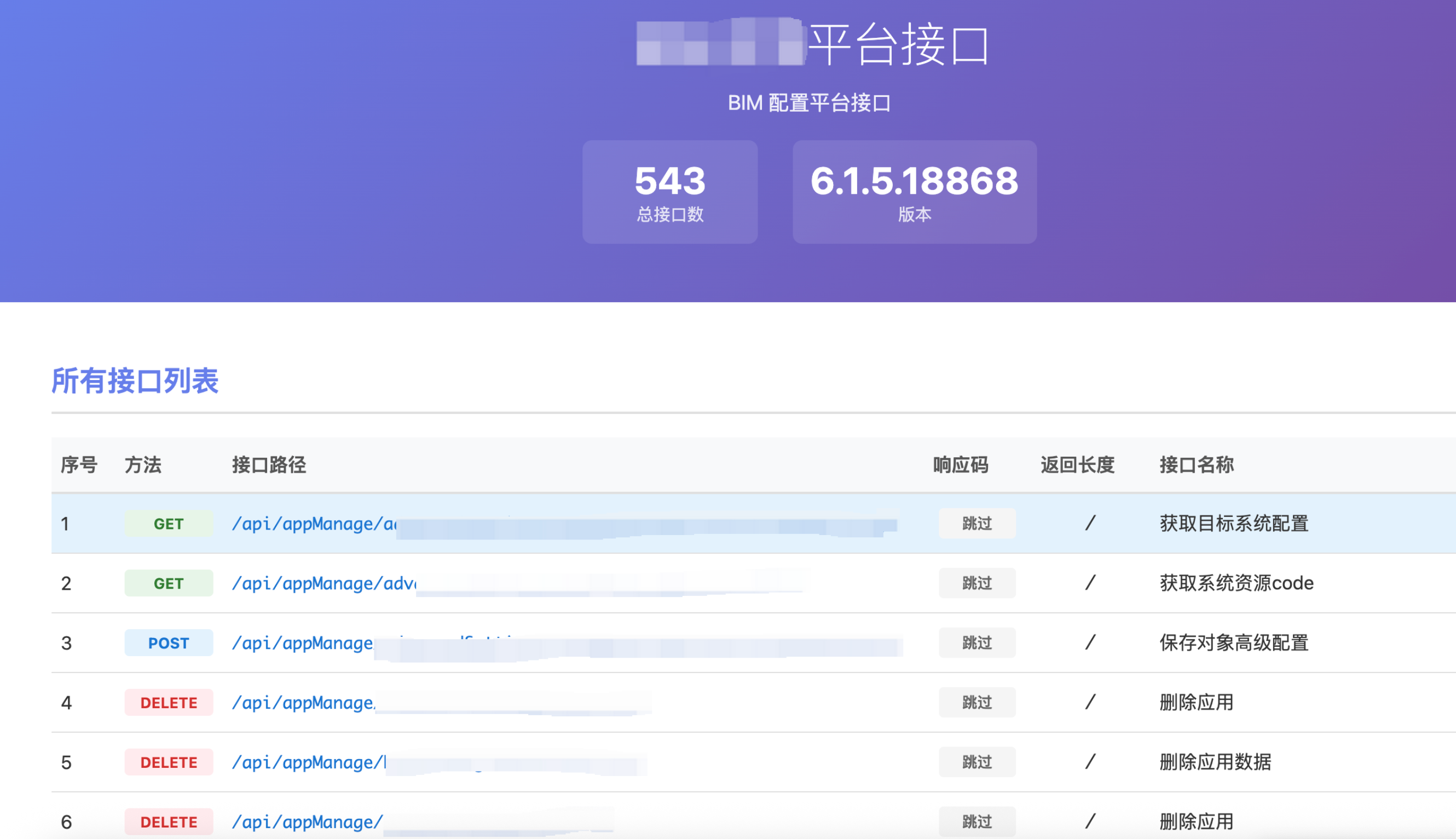
Task: Click the GET badge on row 1
Action: [x=169, y=523]
